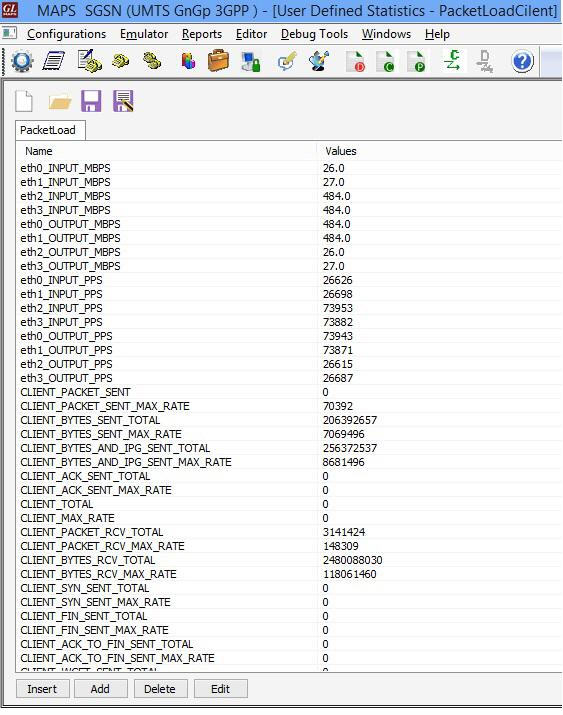Click the document with green P icon
The width and height of the screenshot is (563, 715).
[x=416, y=62]
